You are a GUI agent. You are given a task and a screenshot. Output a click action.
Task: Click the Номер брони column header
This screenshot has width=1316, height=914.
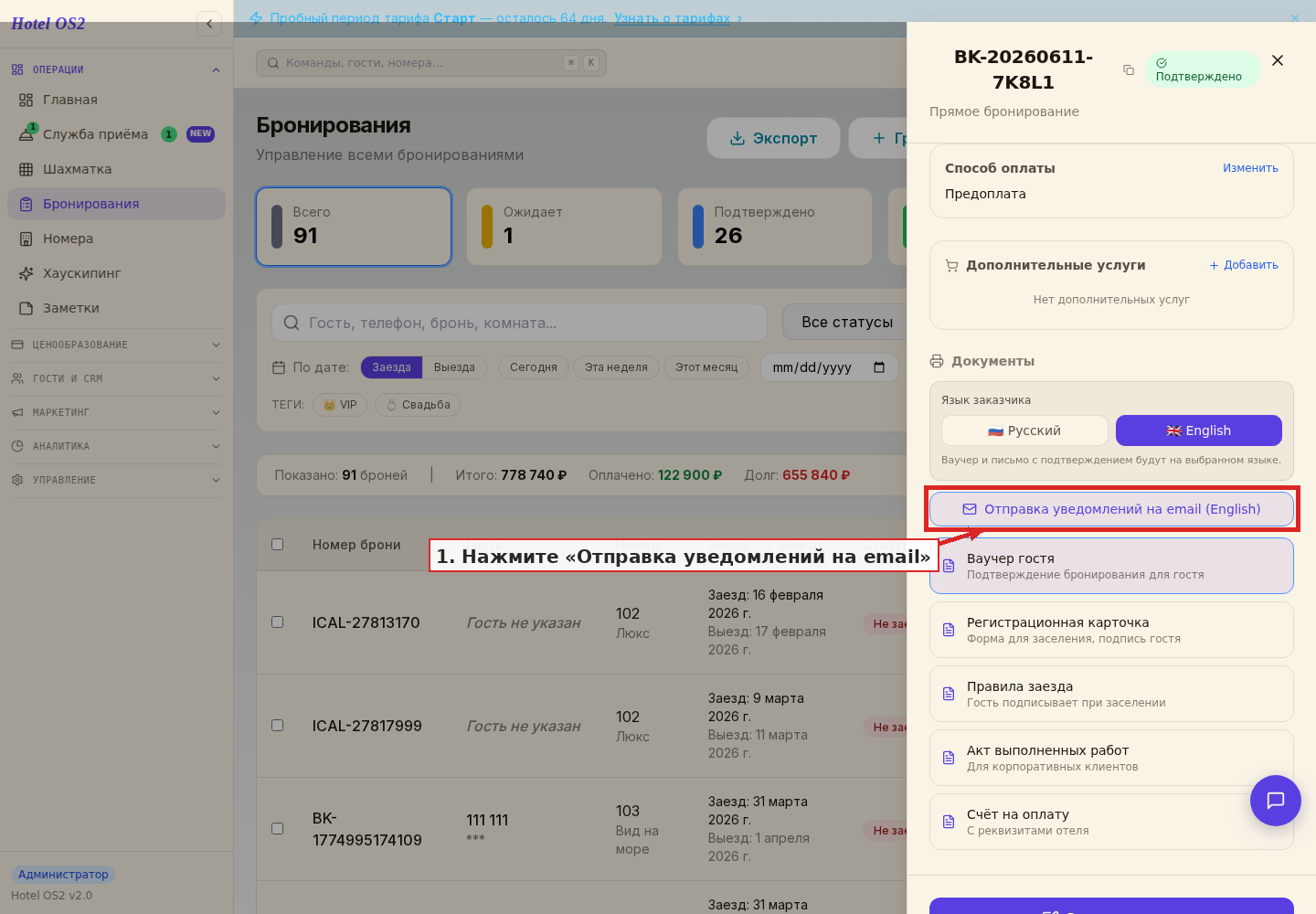coord(356,545)
